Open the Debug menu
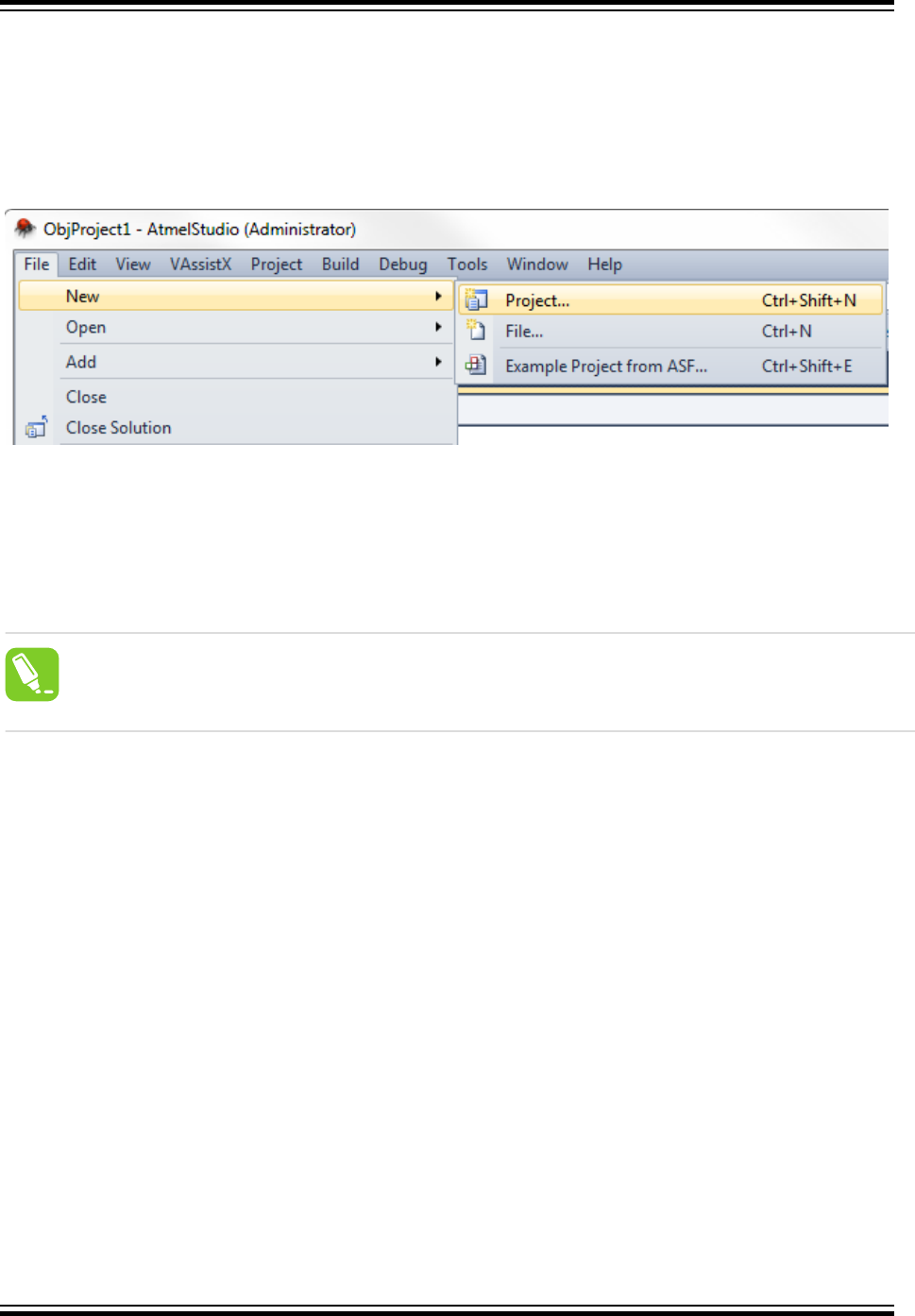 pos(403,265)
